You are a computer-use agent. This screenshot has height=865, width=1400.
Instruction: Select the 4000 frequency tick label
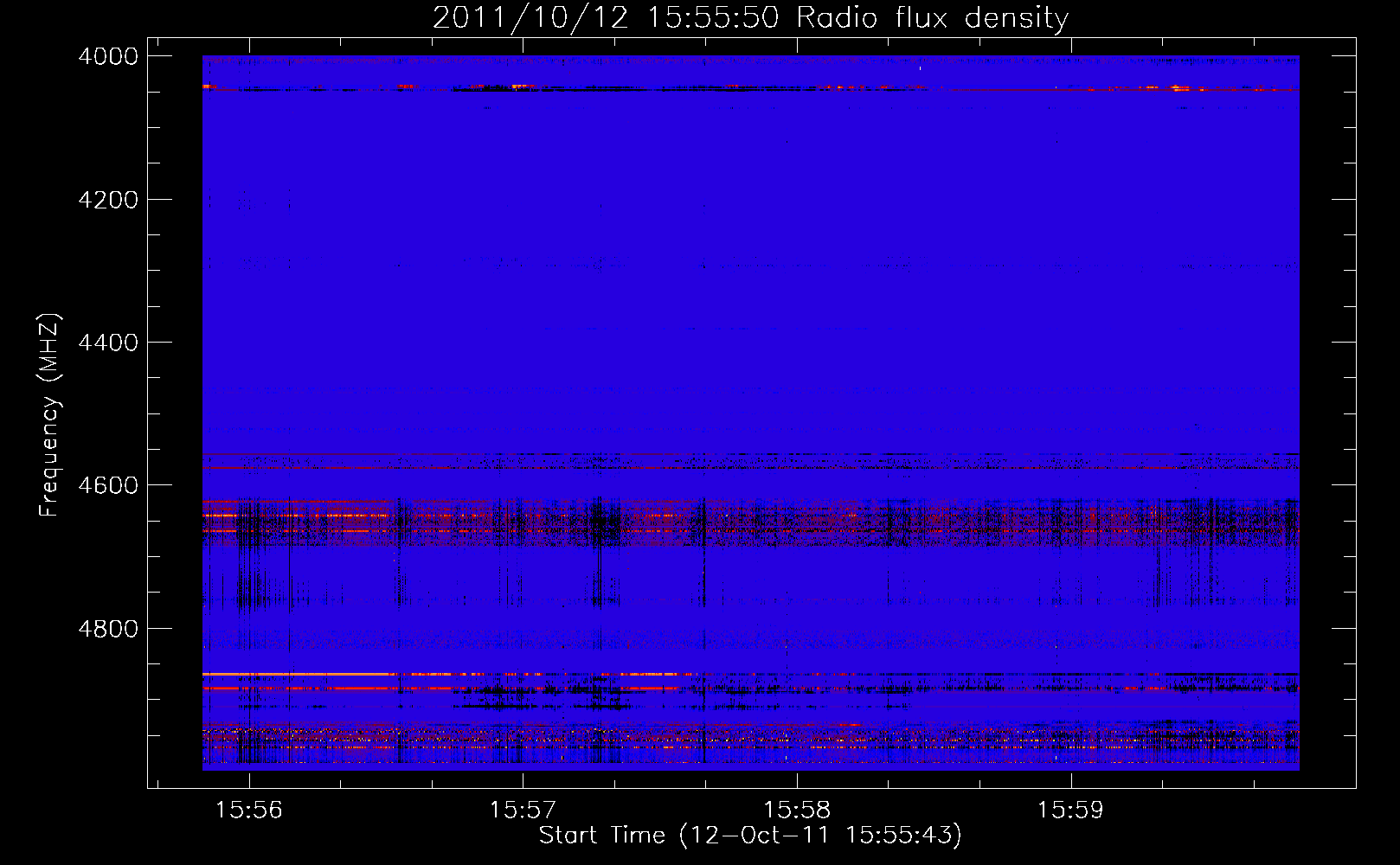(x=108, y=56)
